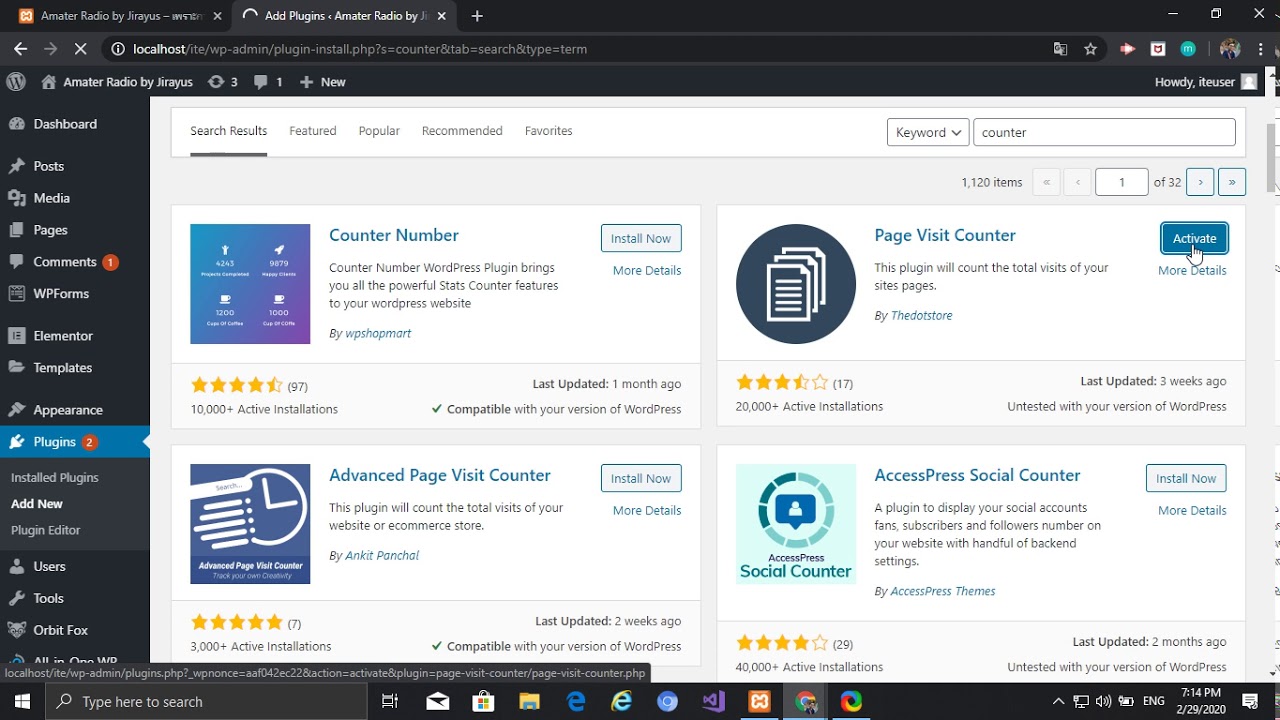1280x720 pixels.
Task: Click the Page Visit Counter icon thumbnail
Action: 796,284
